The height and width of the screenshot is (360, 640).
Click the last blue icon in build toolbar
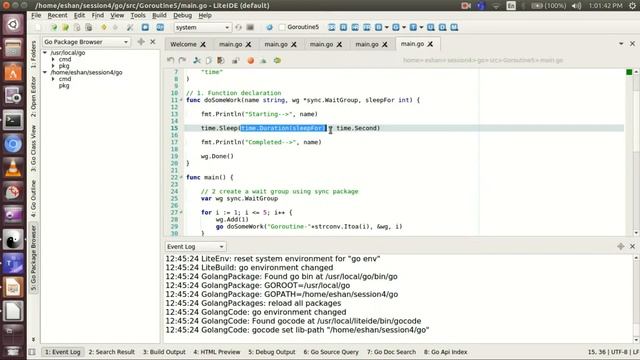tap(454, 27)
